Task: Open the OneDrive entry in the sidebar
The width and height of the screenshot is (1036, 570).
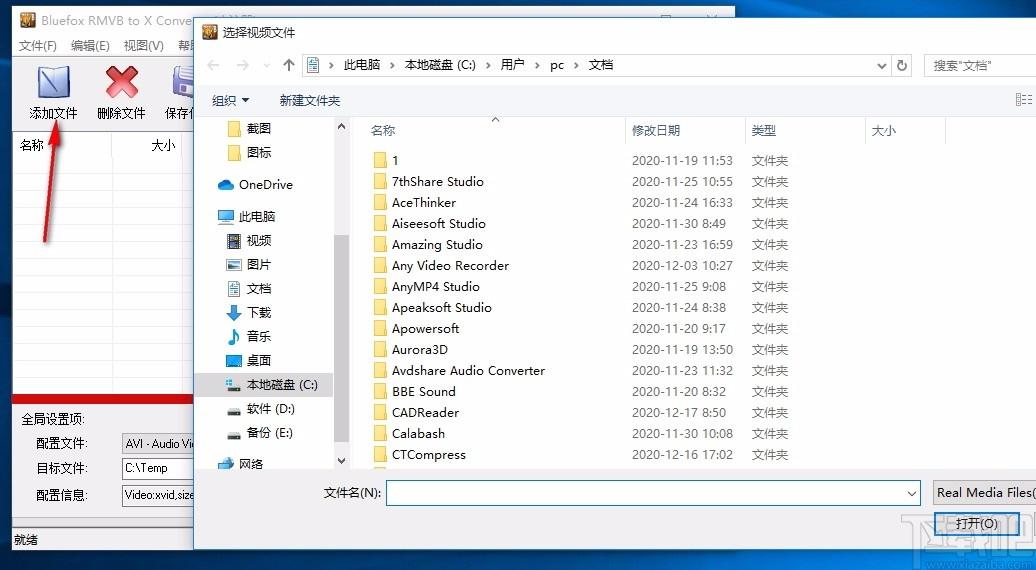Action: (255, 185)
